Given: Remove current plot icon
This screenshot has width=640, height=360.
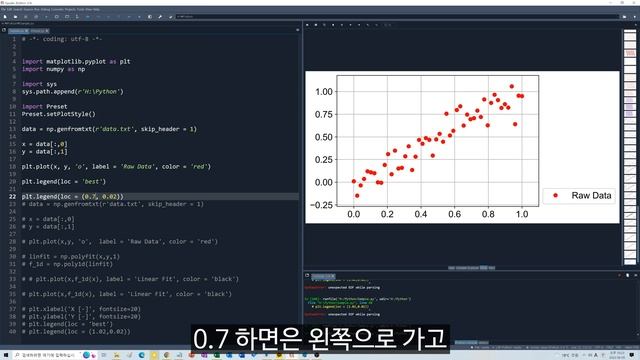Looking at the screenshot, I should coord(333,25).
